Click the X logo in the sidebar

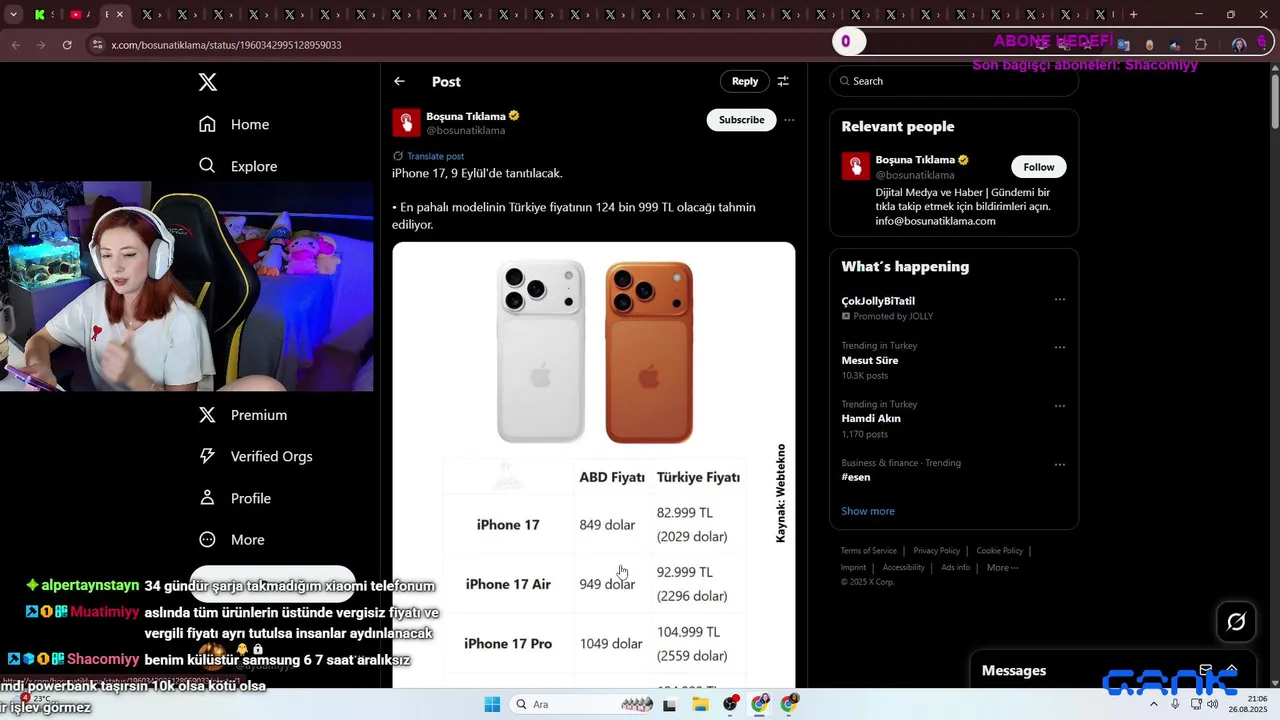point(208,82)
